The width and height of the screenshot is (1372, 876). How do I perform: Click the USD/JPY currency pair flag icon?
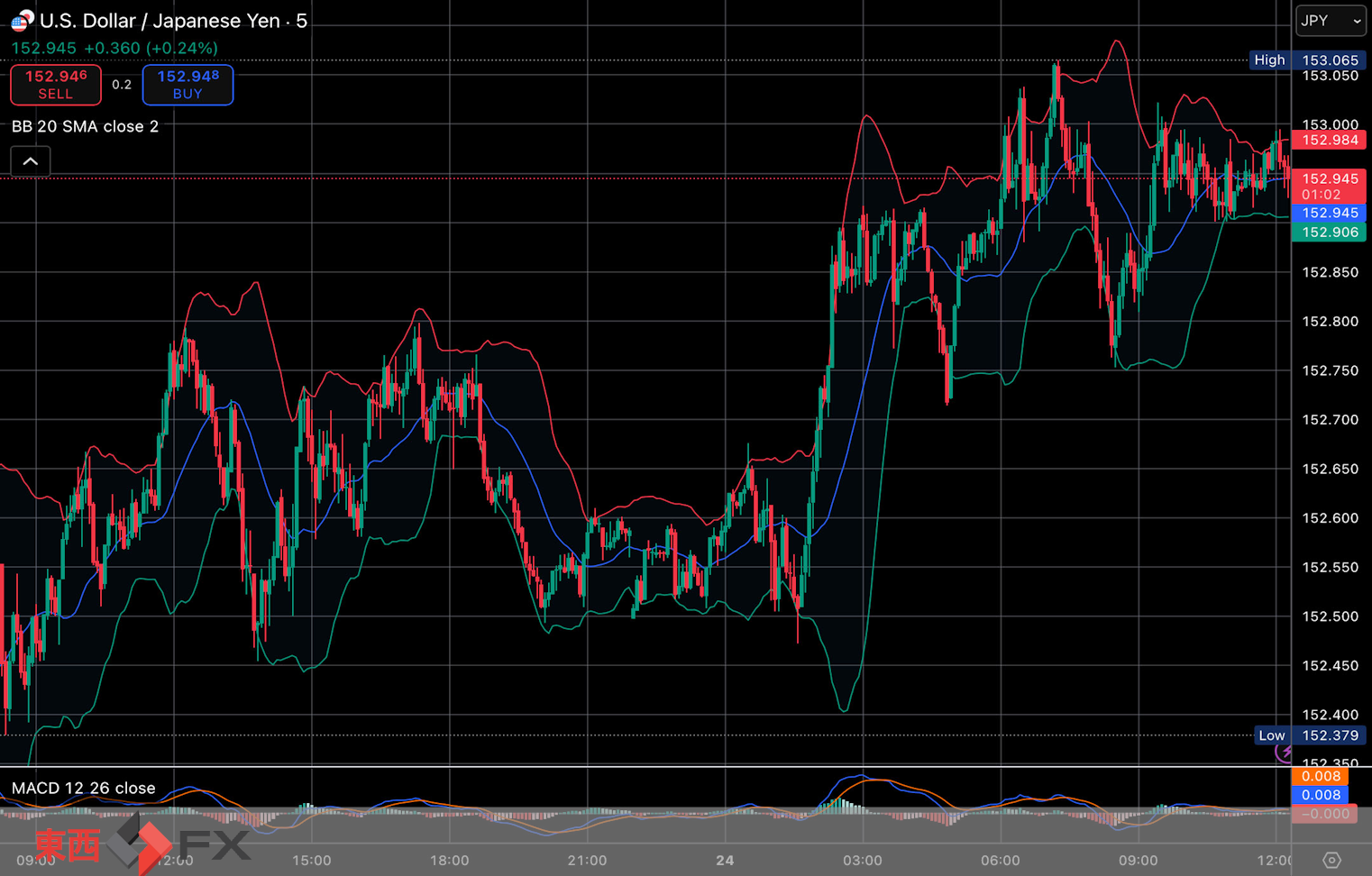click(x=22, y=20)
